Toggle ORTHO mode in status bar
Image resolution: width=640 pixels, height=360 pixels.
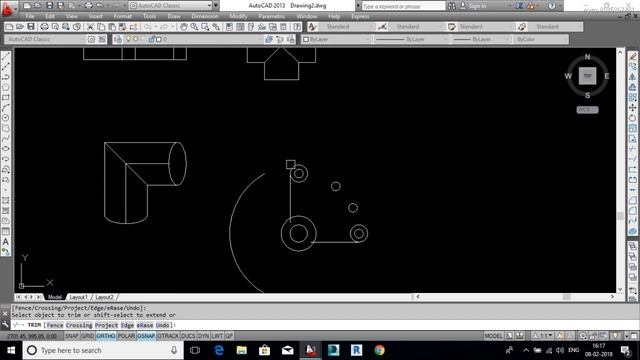point(106,336)
